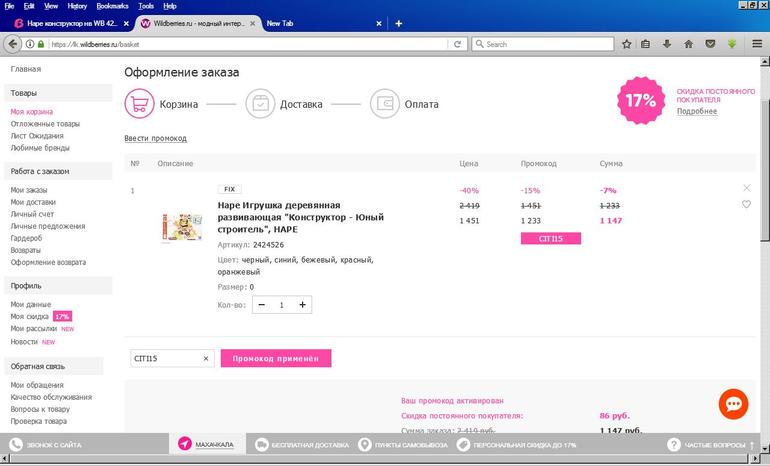Add Hape toy to favorites heart icon
Image resolution: width=770 pixels, height=466 pixels.
click(x=746, y=205)
